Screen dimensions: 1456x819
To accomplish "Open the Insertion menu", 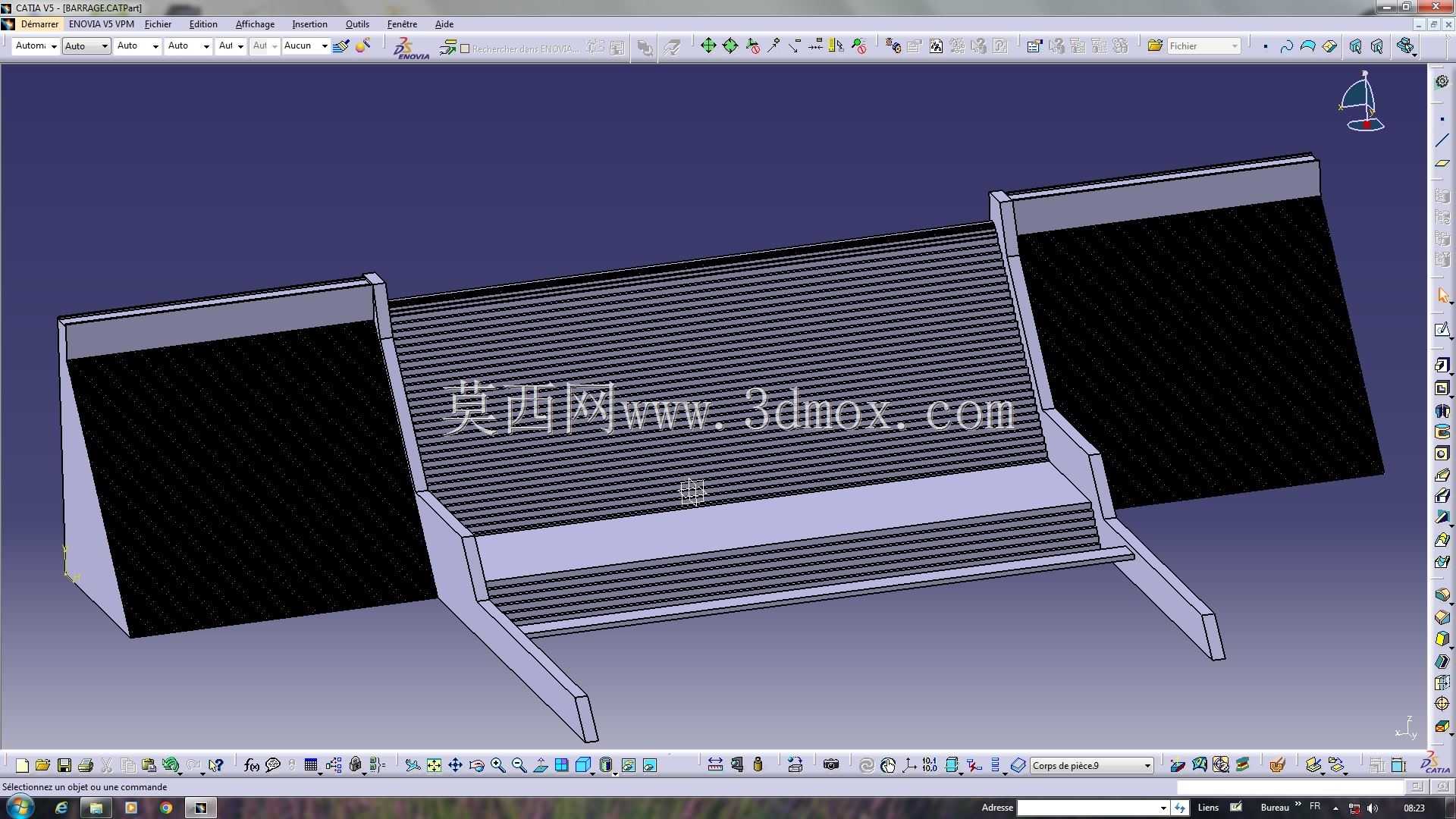I will click(x=309, y=24).
